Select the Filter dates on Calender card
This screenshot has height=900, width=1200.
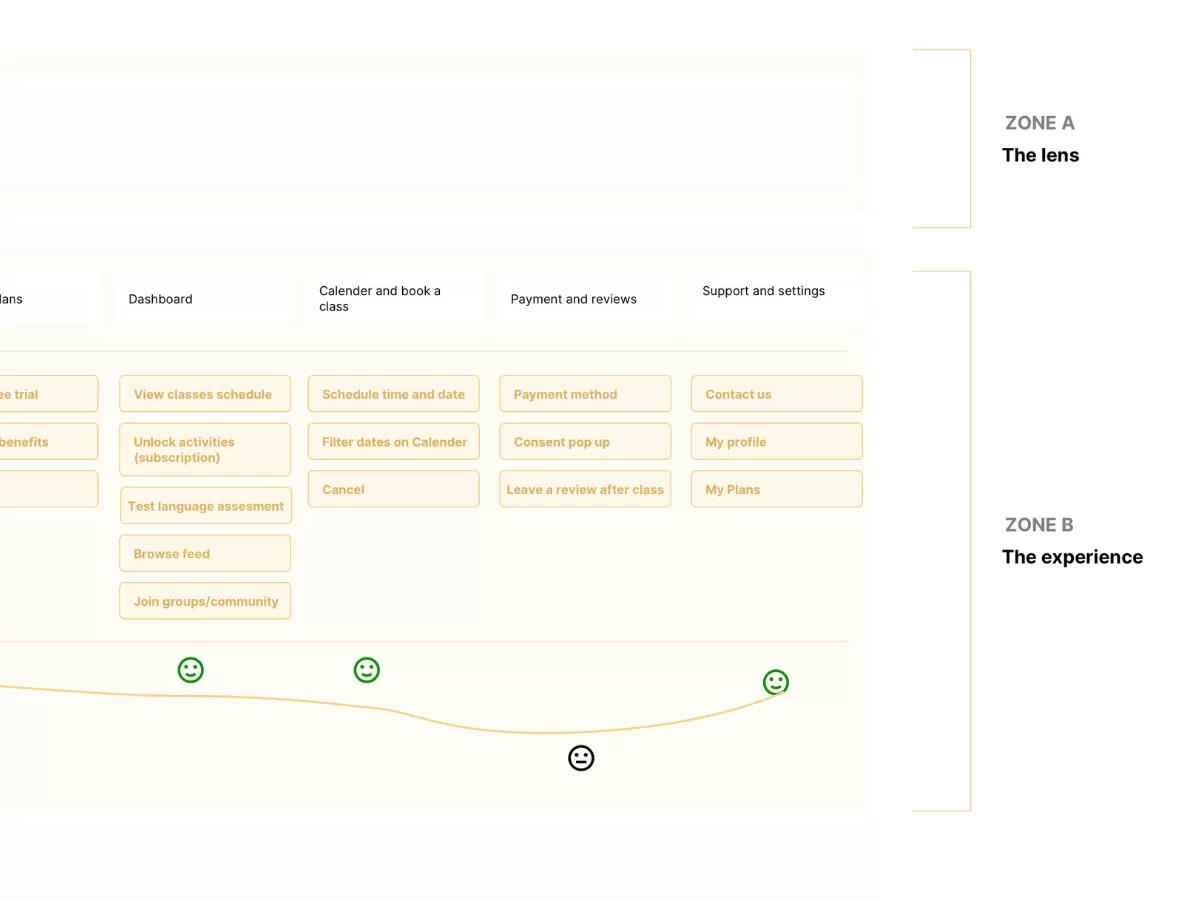394,442
